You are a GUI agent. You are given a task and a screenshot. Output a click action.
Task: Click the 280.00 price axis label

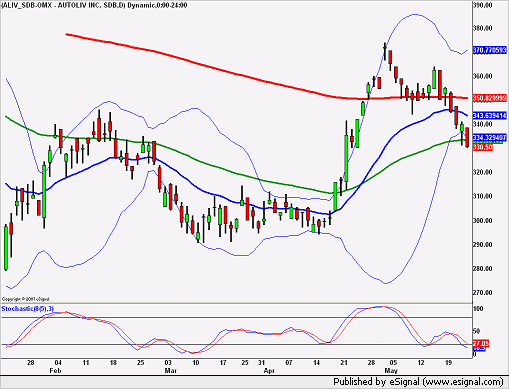pyautogui.click(x=483, y=268)
